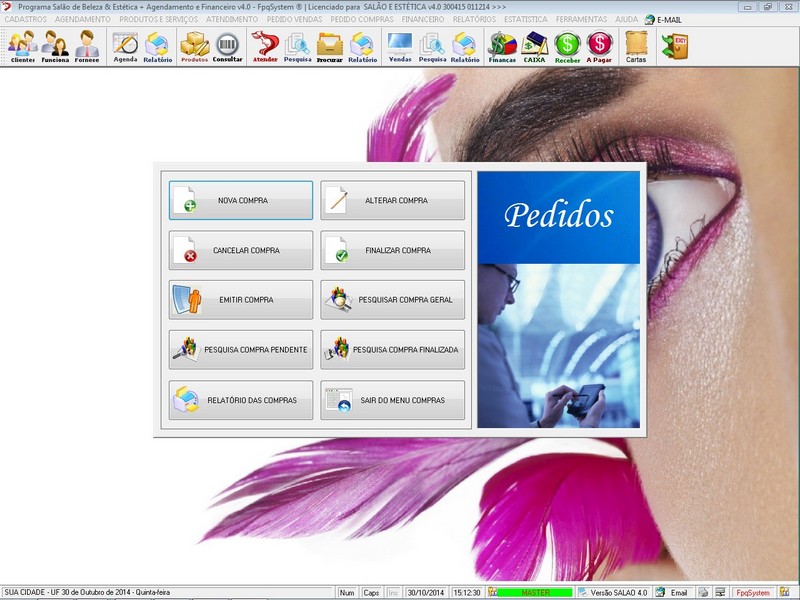This screenshot has width=800, height=600.
Task: Open the ESTATISTICA menu
Action: coord(526,19)
